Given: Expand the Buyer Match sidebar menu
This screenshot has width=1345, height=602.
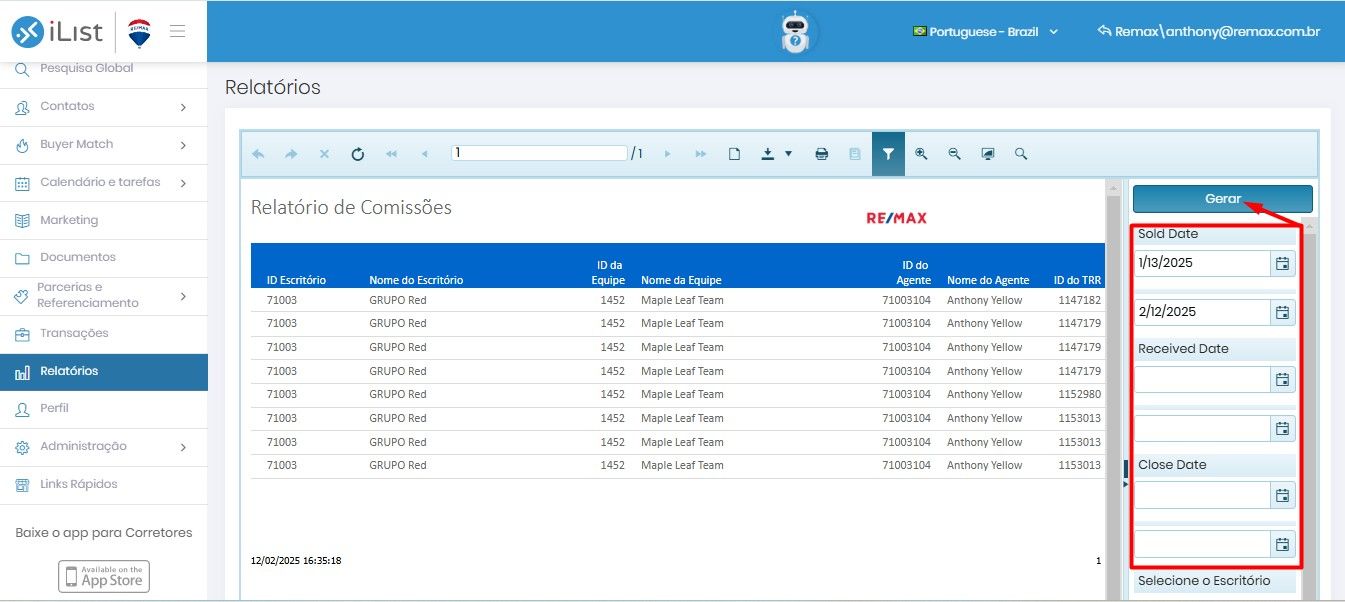Looking at the screenshot, I should point(104,145).
